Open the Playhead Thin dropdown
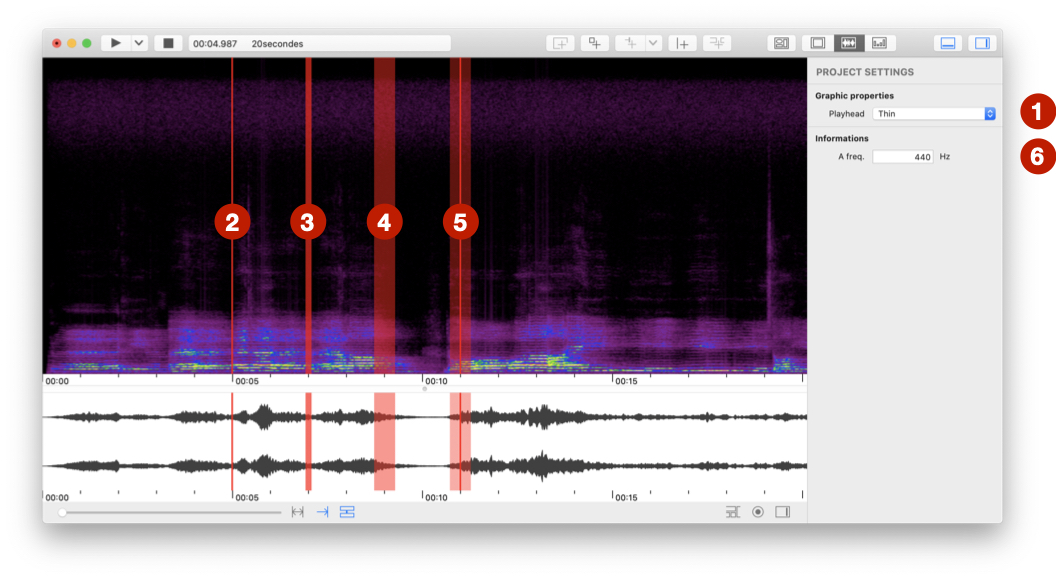1056x579 pixels. (934, 114)
